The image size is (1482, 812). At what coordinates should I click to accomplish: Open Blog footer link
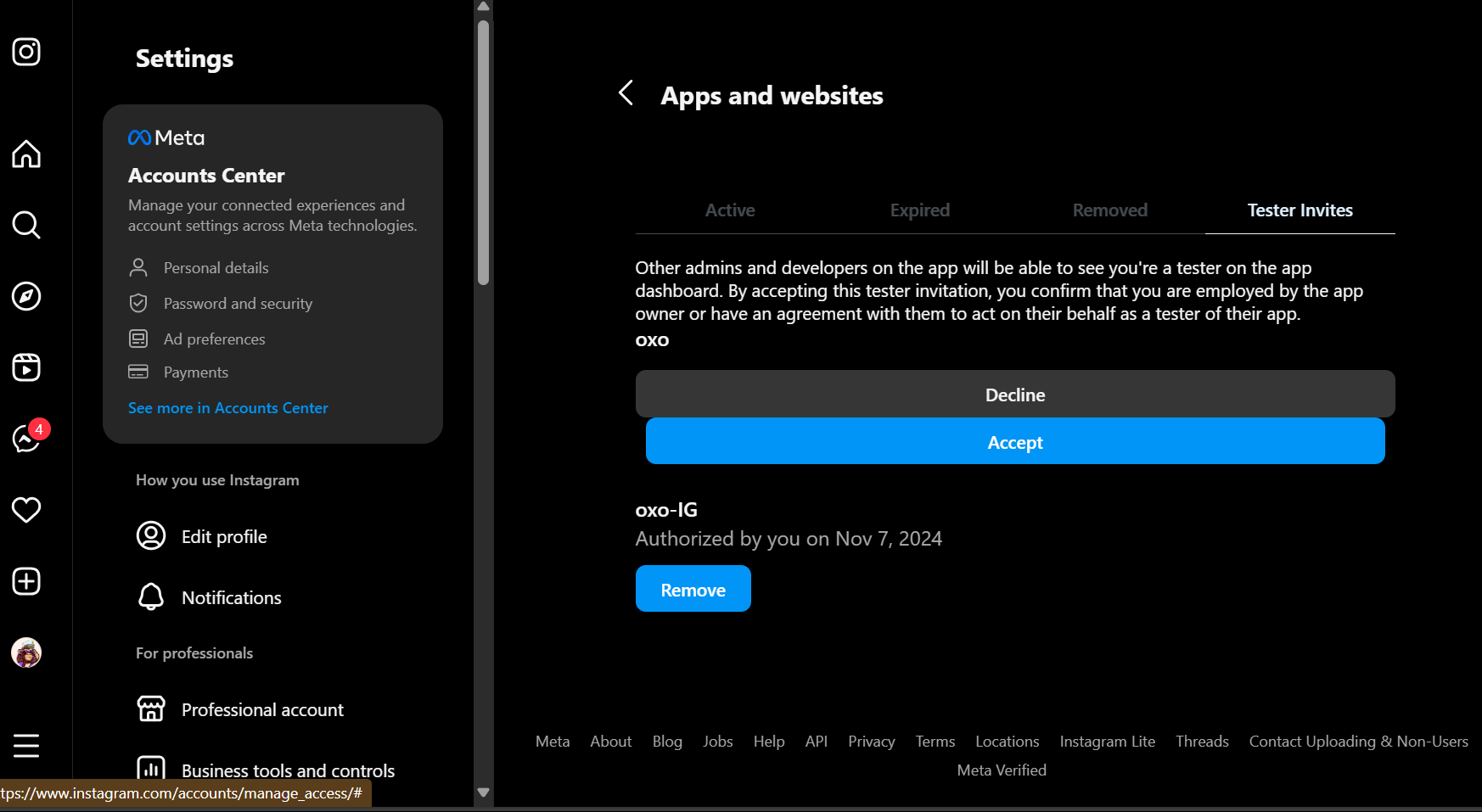667,742
